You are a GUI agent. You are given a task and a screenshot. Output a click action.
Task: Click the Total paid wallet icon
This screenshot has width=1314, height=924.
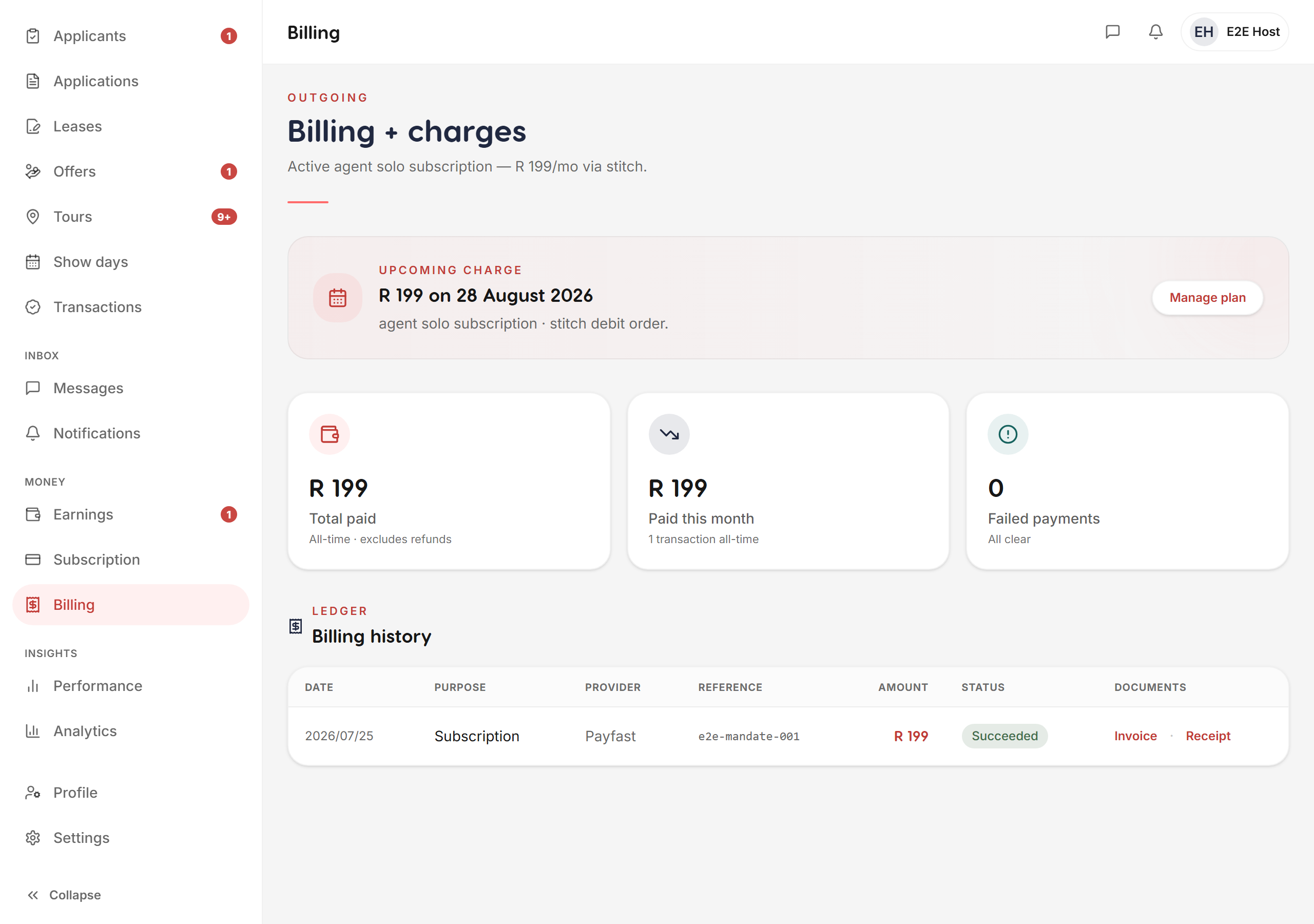[330, 434]
